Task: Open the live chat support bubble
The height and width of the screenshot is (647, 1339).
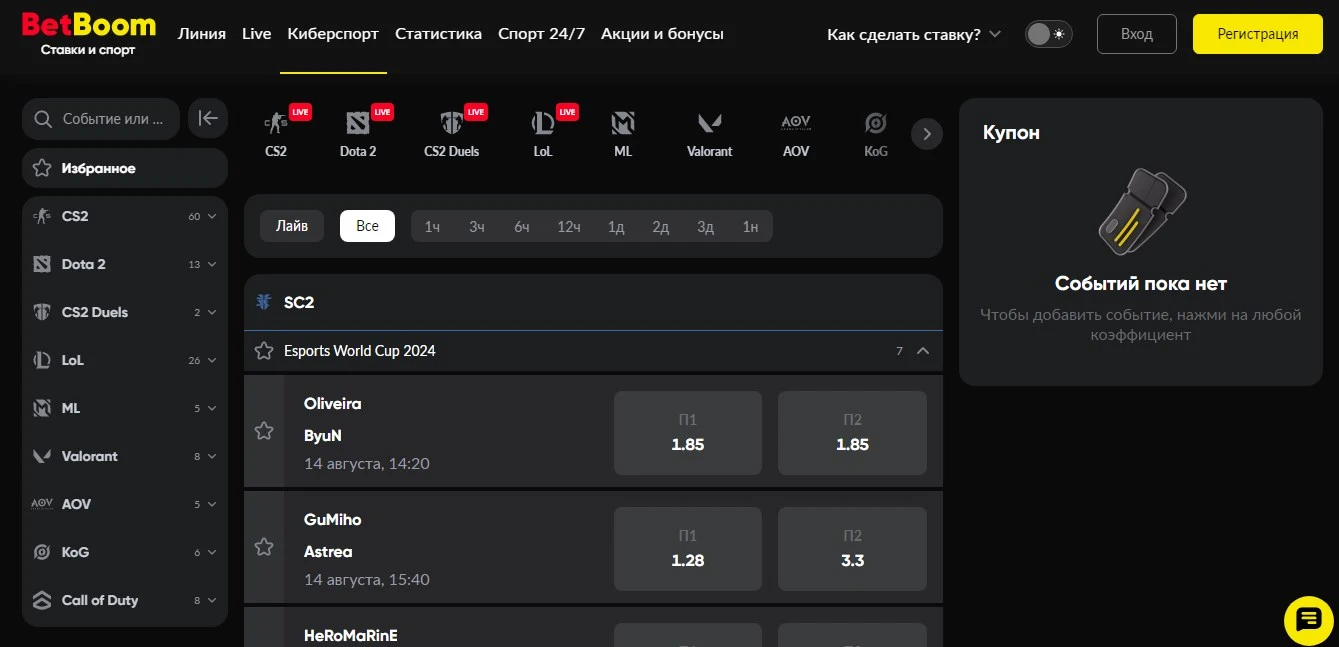Action: point(1308,620)
